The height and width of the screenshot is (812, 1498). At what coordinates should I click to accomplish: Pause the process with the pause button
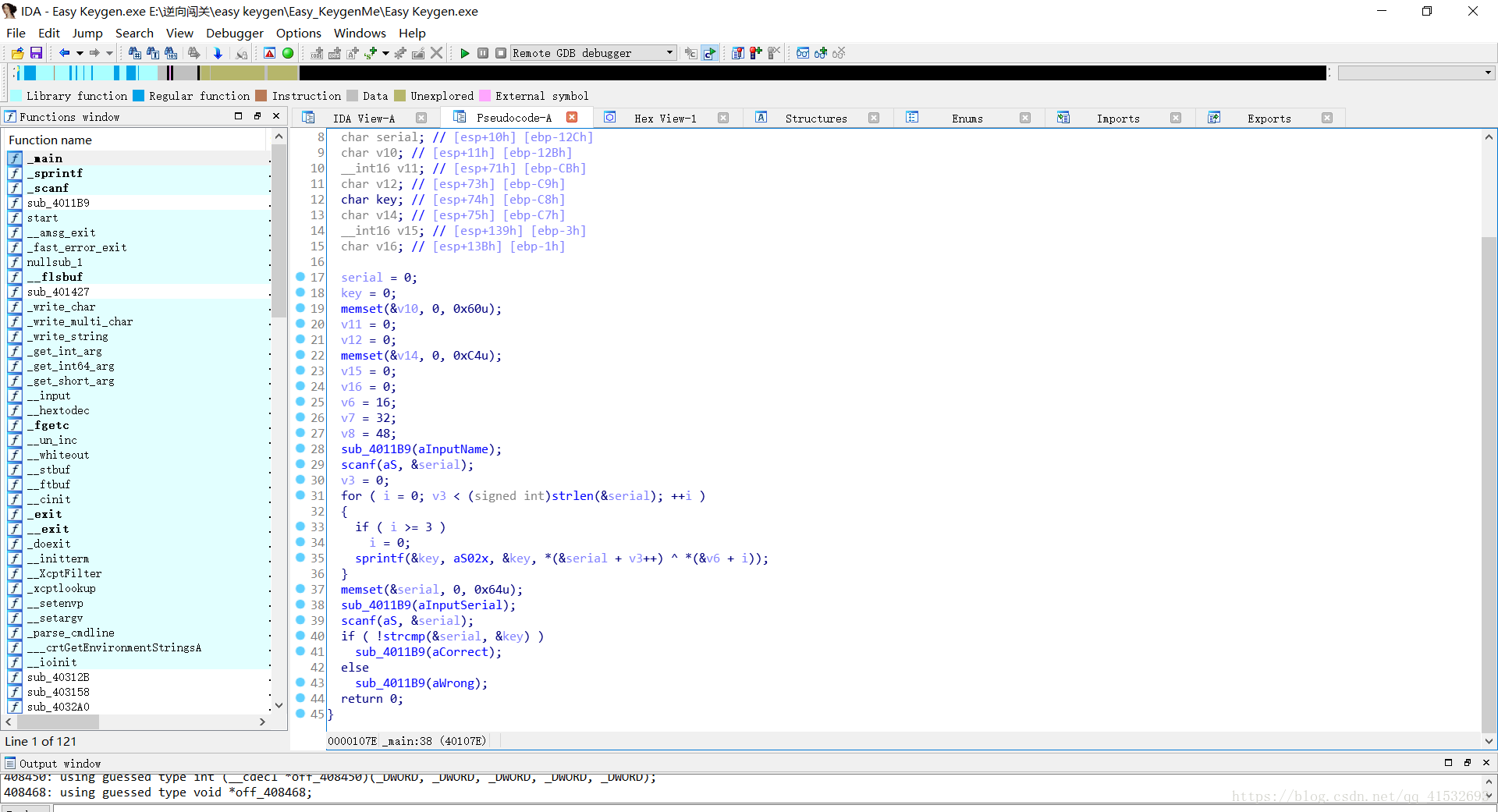[x=483, y=53]
